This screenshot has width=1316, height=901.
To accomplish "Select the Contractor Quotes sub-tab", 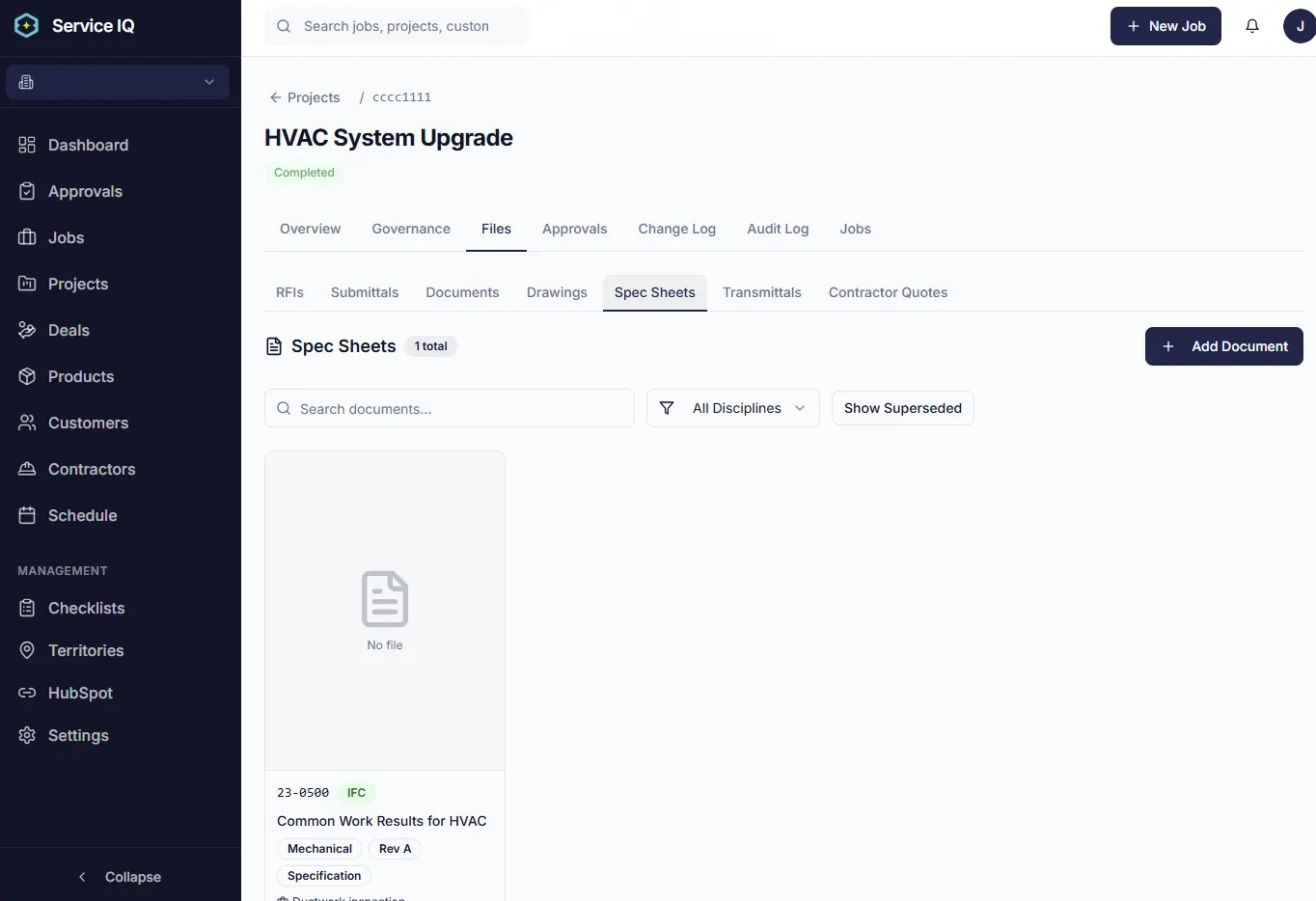I will [888, 292].
